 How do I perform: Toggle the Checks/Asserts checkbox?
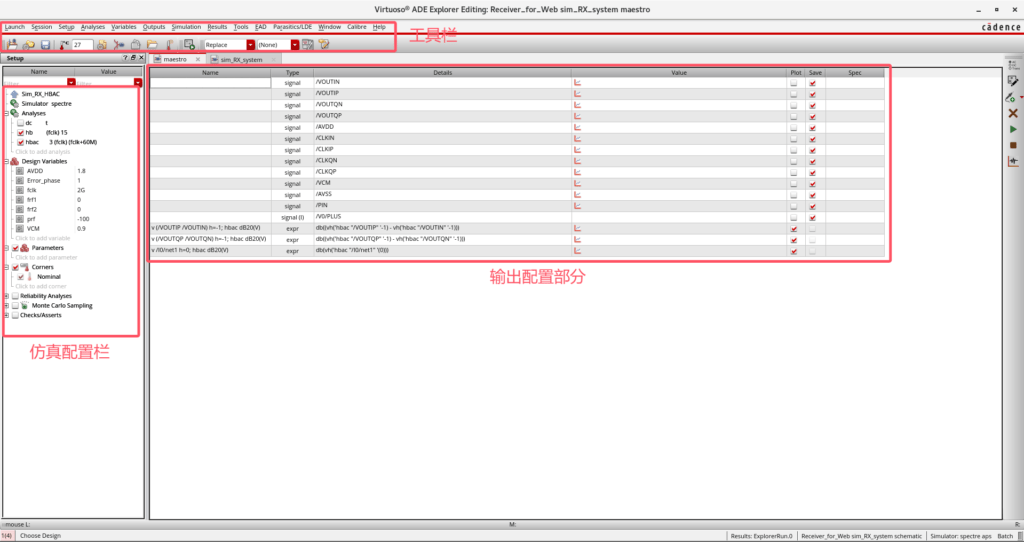click(15, 315)
